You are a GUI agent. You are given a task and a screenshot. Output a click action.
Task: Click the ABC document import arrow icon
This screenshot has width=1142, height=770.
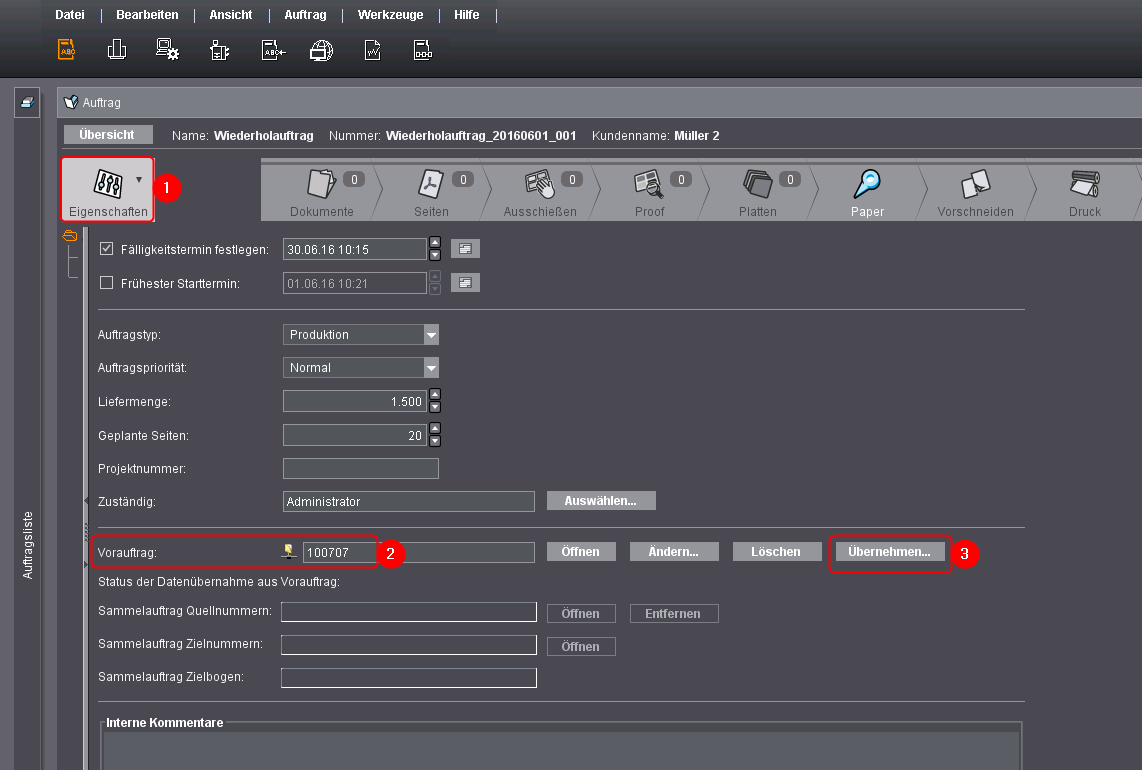click(273, 50)
